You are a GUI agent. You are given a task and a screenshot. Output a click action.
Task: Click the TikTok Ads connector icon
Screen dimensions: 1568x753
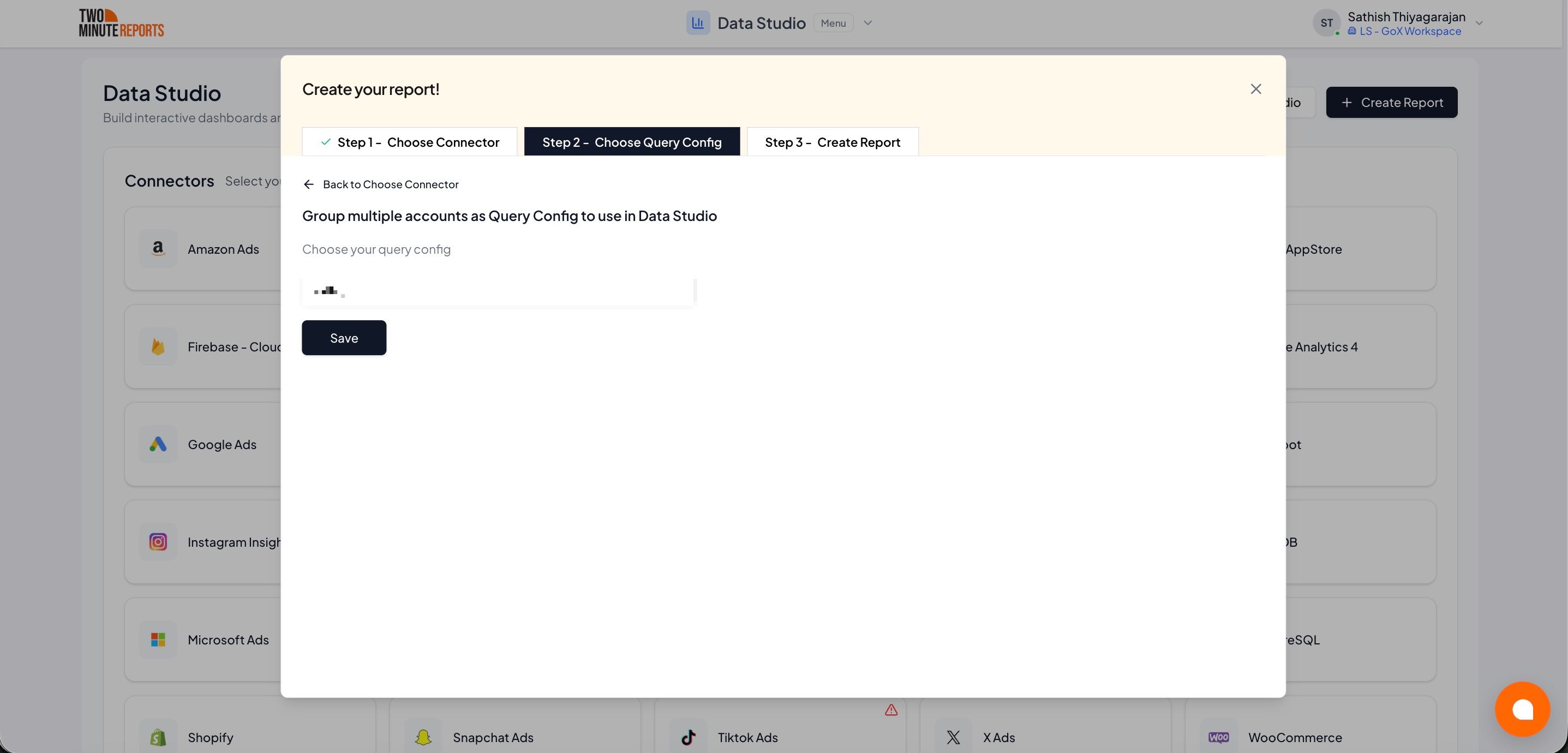[x=689, y=737]
